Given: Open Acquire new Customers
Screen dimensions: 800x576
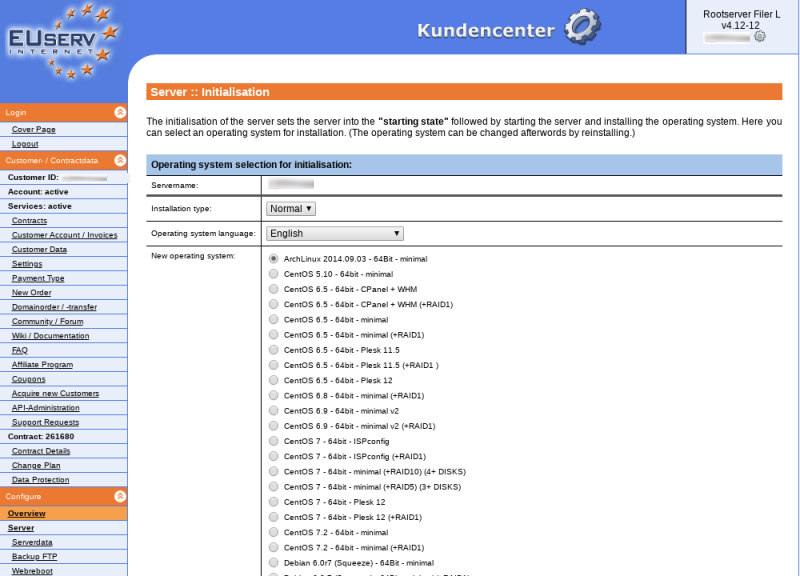Looking at the screenshot, I should pyautogui.click(x=55, y=393).
